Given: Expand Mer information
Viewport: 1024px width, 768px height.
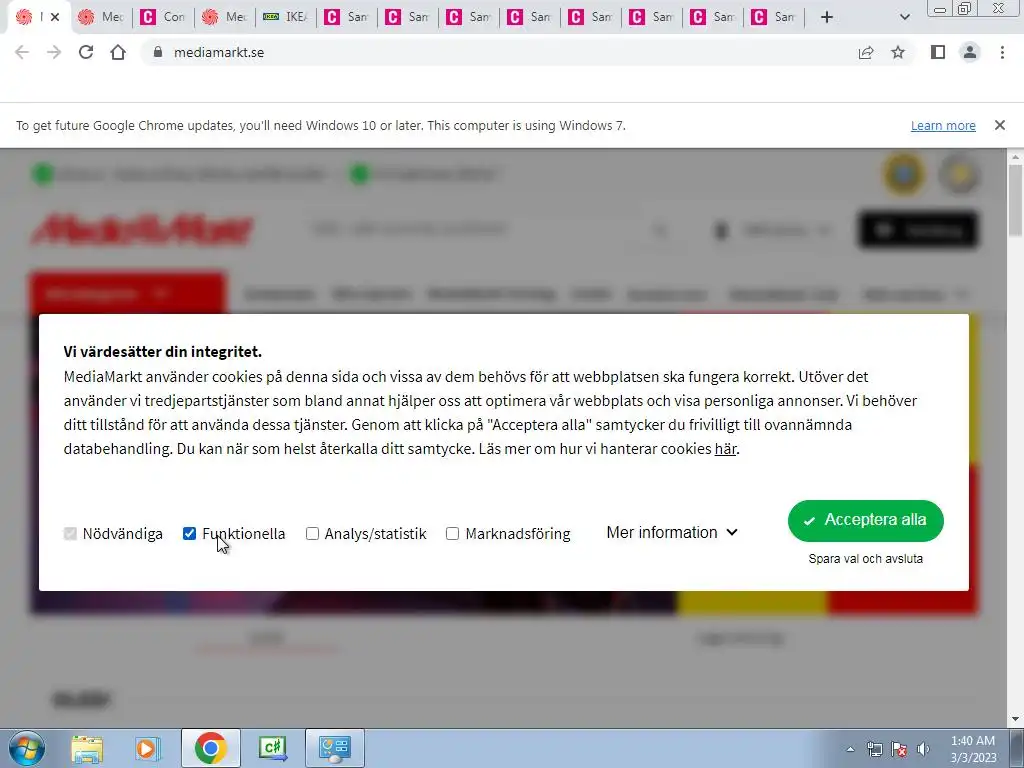Looking at the screenshot, I should click(672, 532).
